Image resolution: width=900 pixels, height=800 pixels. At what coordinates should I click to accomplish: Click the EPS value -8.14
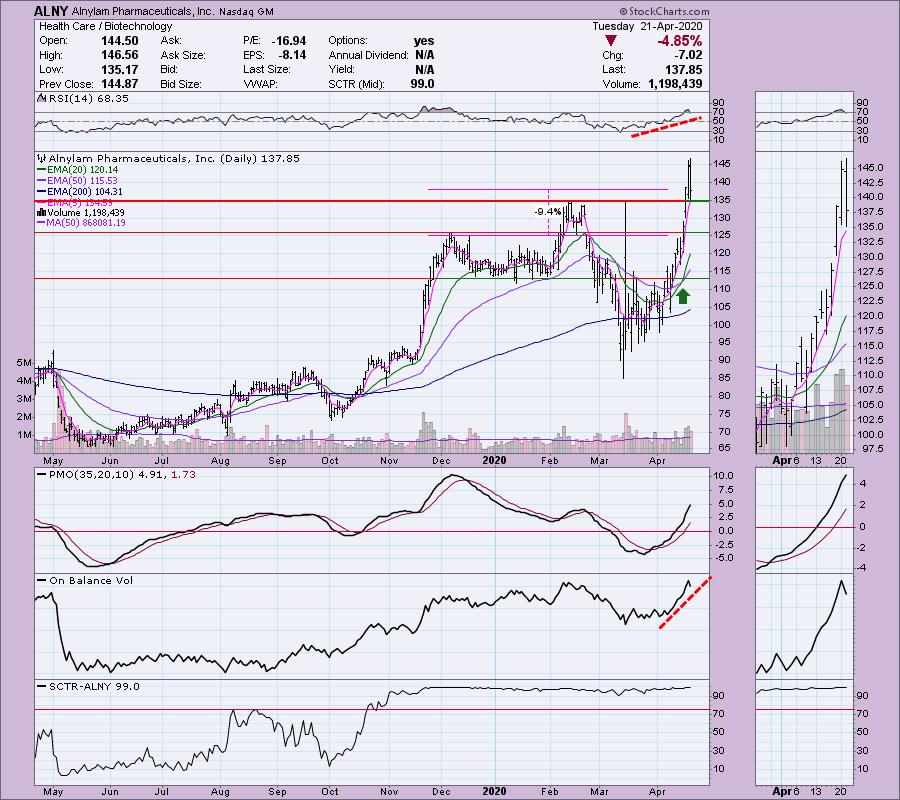[292, 55]
